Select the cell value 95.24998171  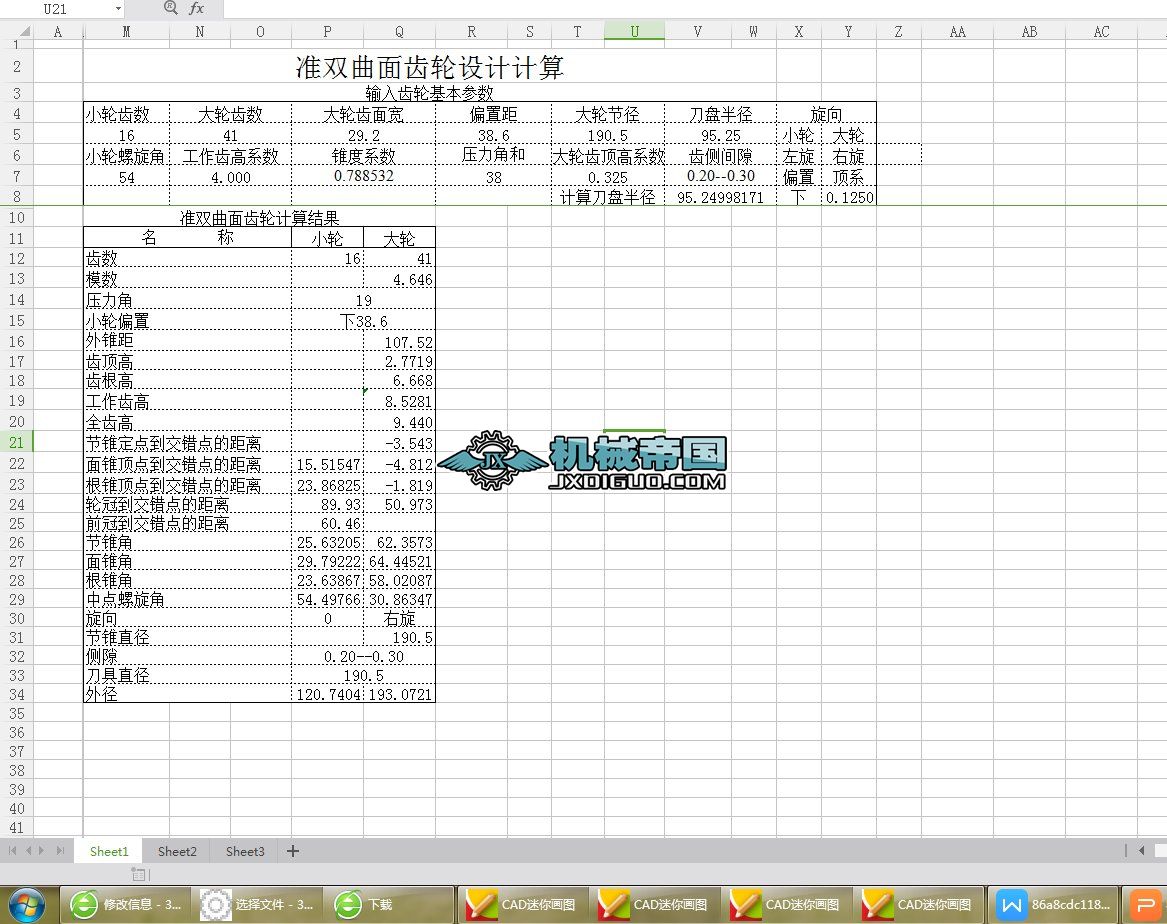[x=720, y=197]
